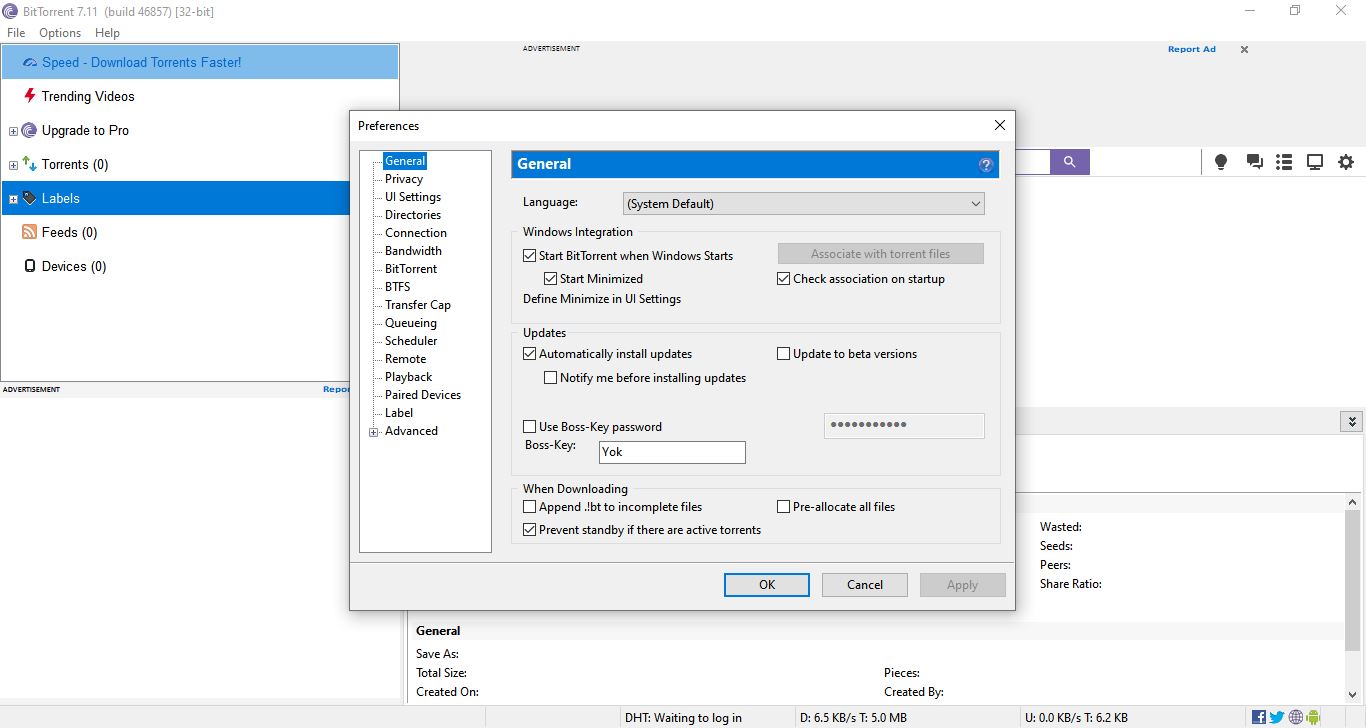Click the Labels tag icon
The height and width of the screenshot is (728, 1366).
[x=29, y=198]
